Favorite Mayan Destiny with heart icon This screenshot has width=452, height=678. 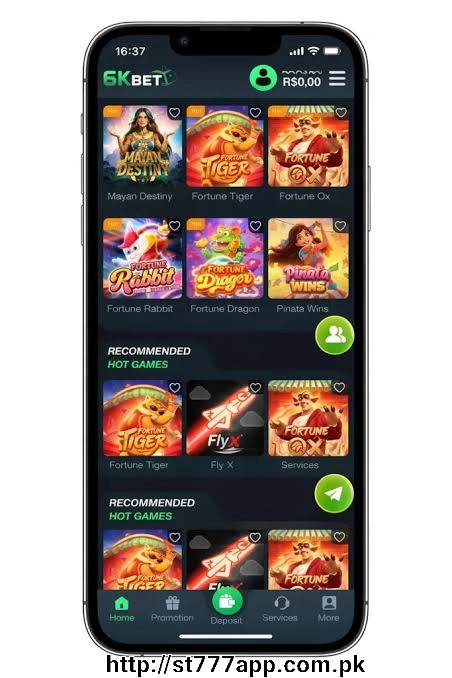pyautogui.click(x=174, y=112)
